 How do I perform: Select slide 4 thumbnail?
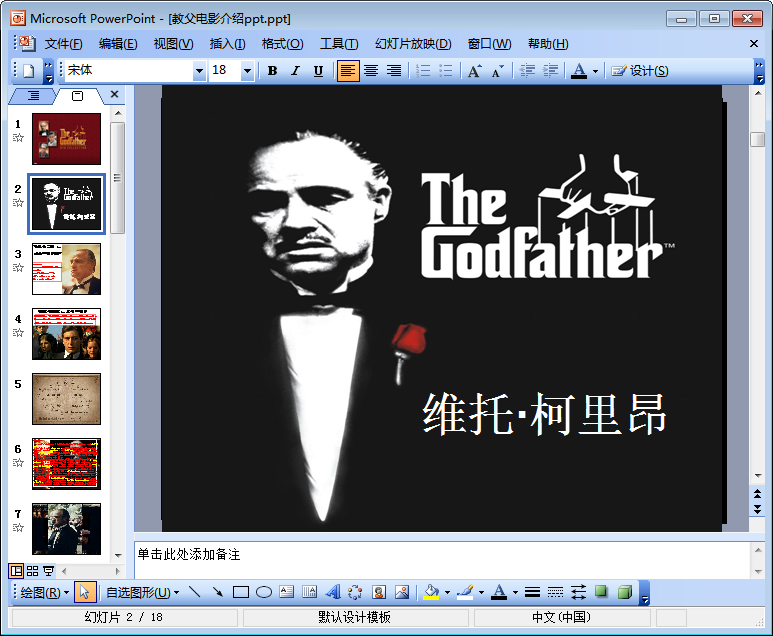tap(67, 334)
